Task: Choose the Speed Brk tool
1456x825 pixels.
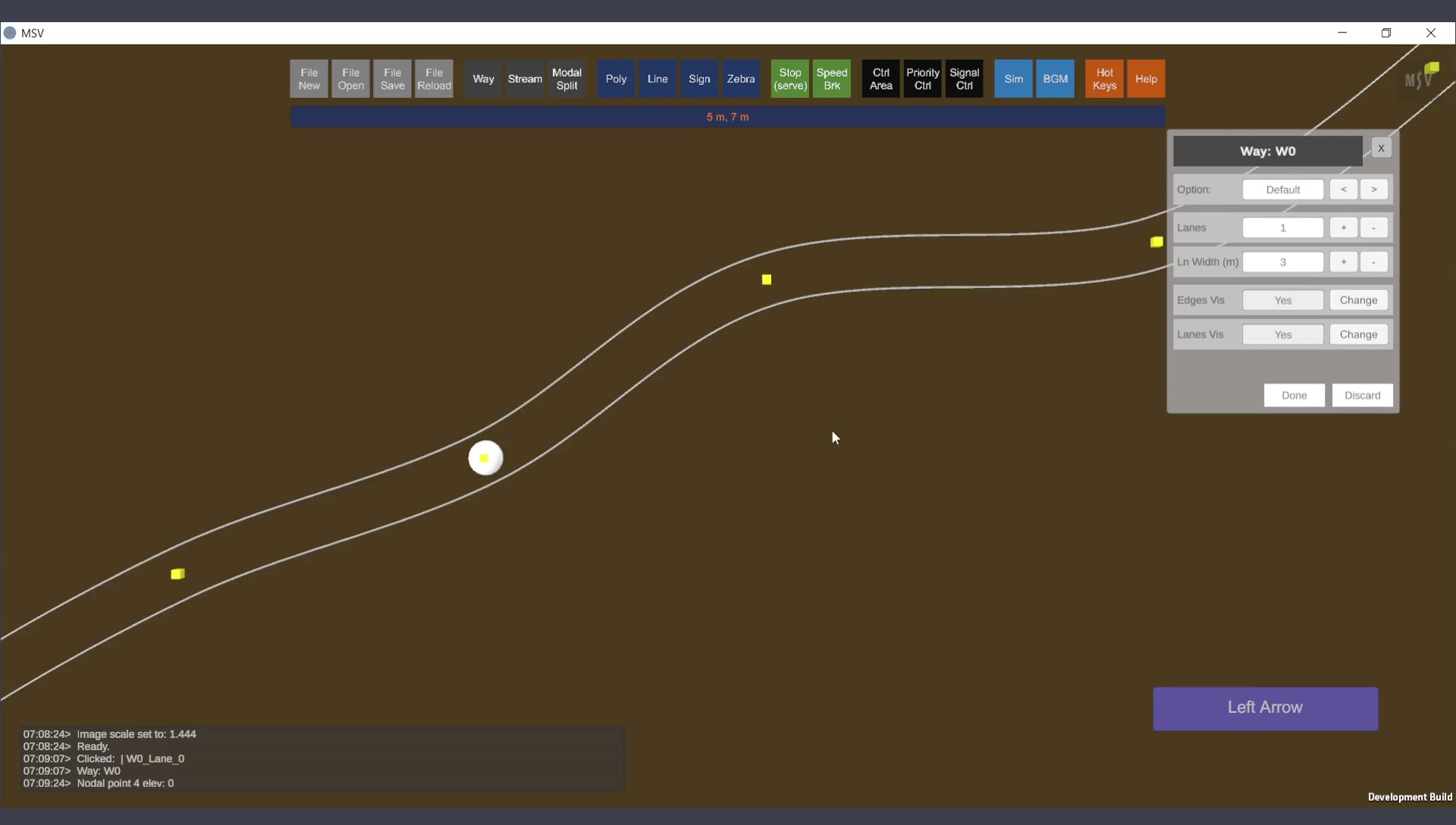Action: (831, 79)
